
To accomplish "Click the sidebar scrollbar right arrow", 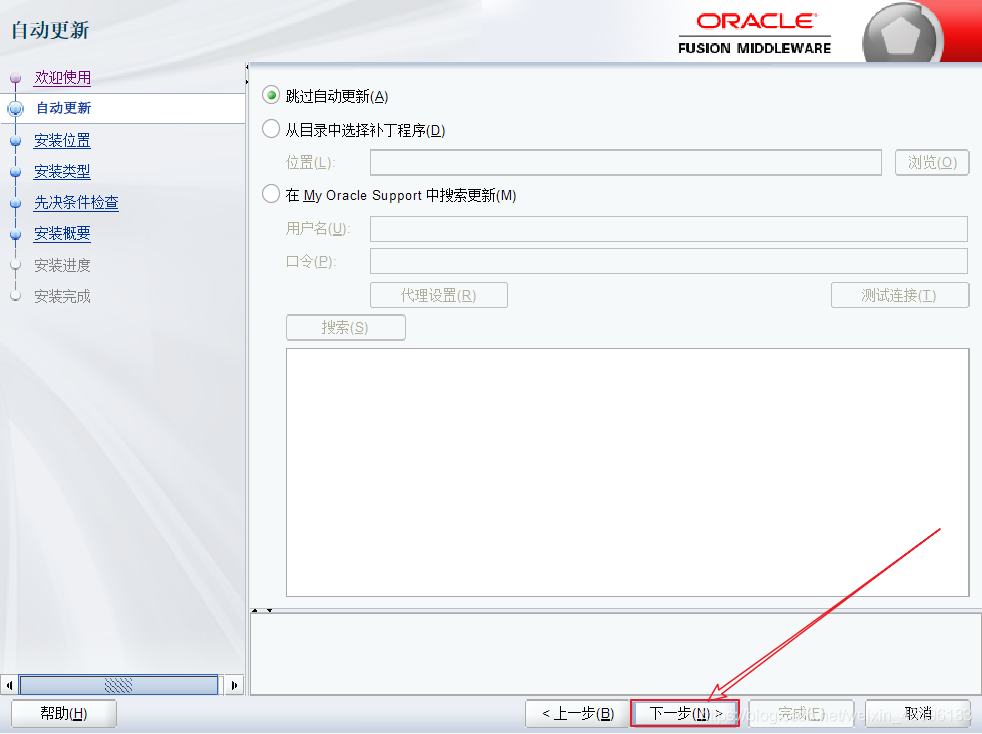I will 234,685.
